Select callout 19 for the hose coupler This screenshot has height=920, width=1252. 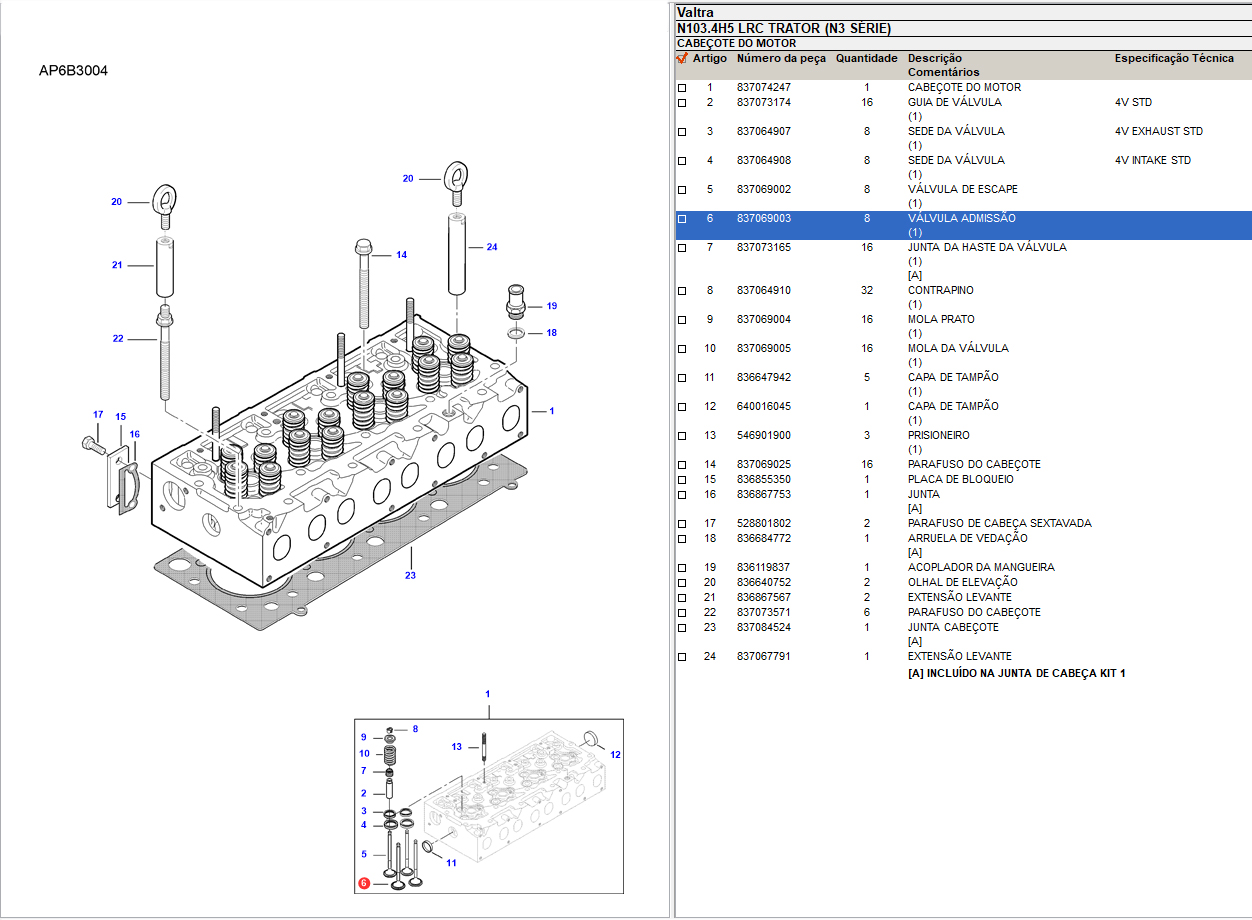(551, 306)
